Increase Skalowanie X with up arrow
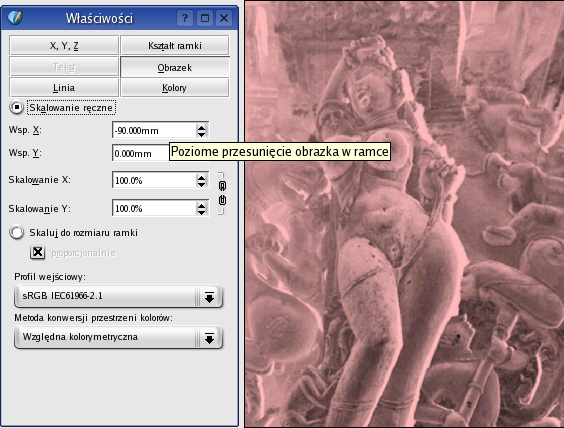Image resolution: width=564 pixels, height=428 pixels. (x=201, y=177)
